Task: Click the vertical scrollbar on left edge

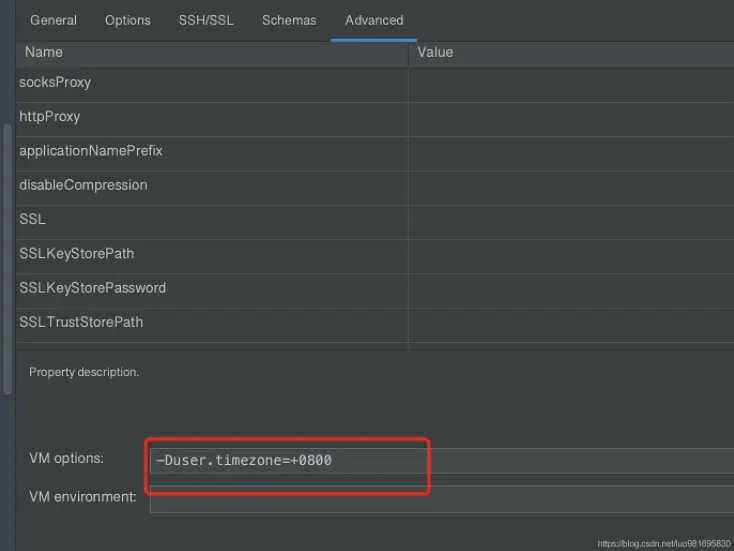Action: [x=8, y=260]
